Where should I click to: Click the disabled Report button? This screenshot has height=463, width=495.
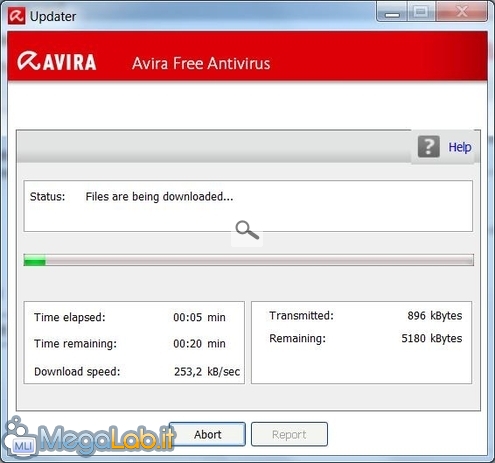[289, 434]
